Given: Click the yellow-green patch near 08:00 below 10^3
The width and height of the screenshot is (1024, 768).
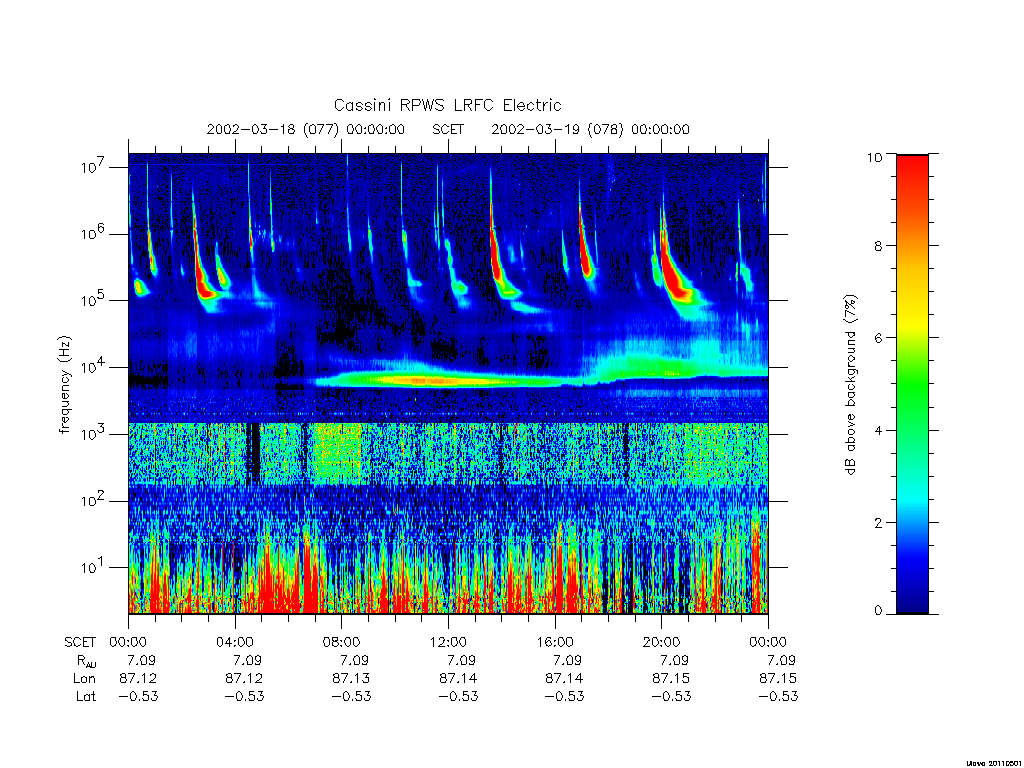Looking at the screenshot, I should pyautogui.click(x=337, y=452).
